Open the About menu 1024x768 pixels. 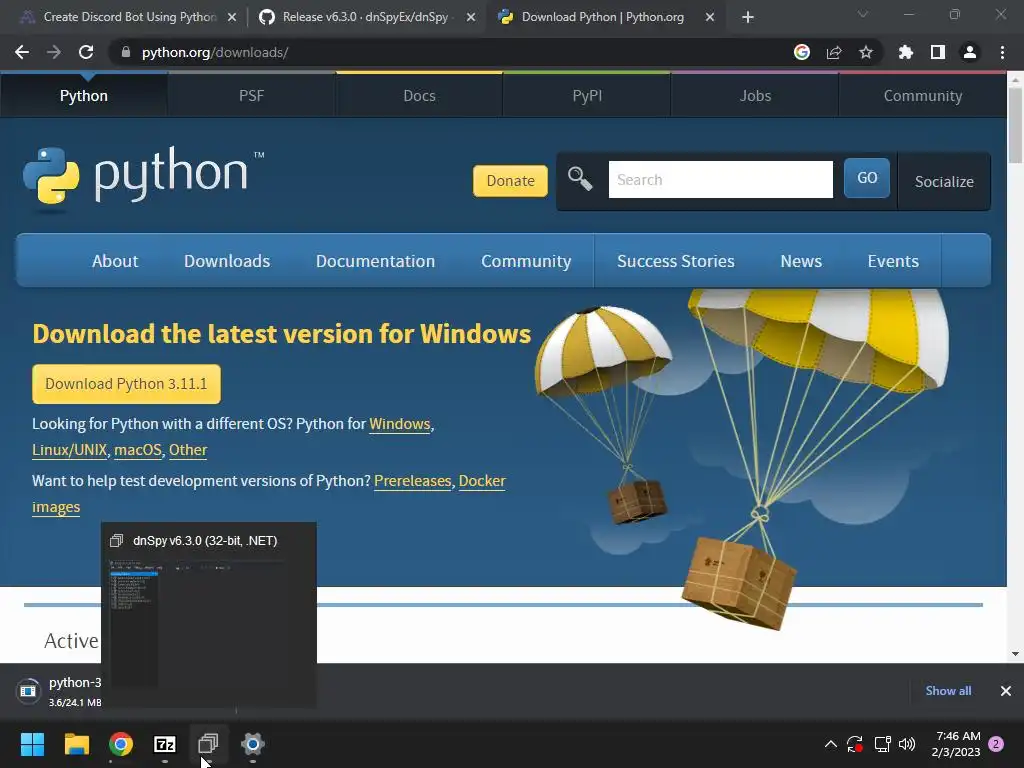(115, 261)
